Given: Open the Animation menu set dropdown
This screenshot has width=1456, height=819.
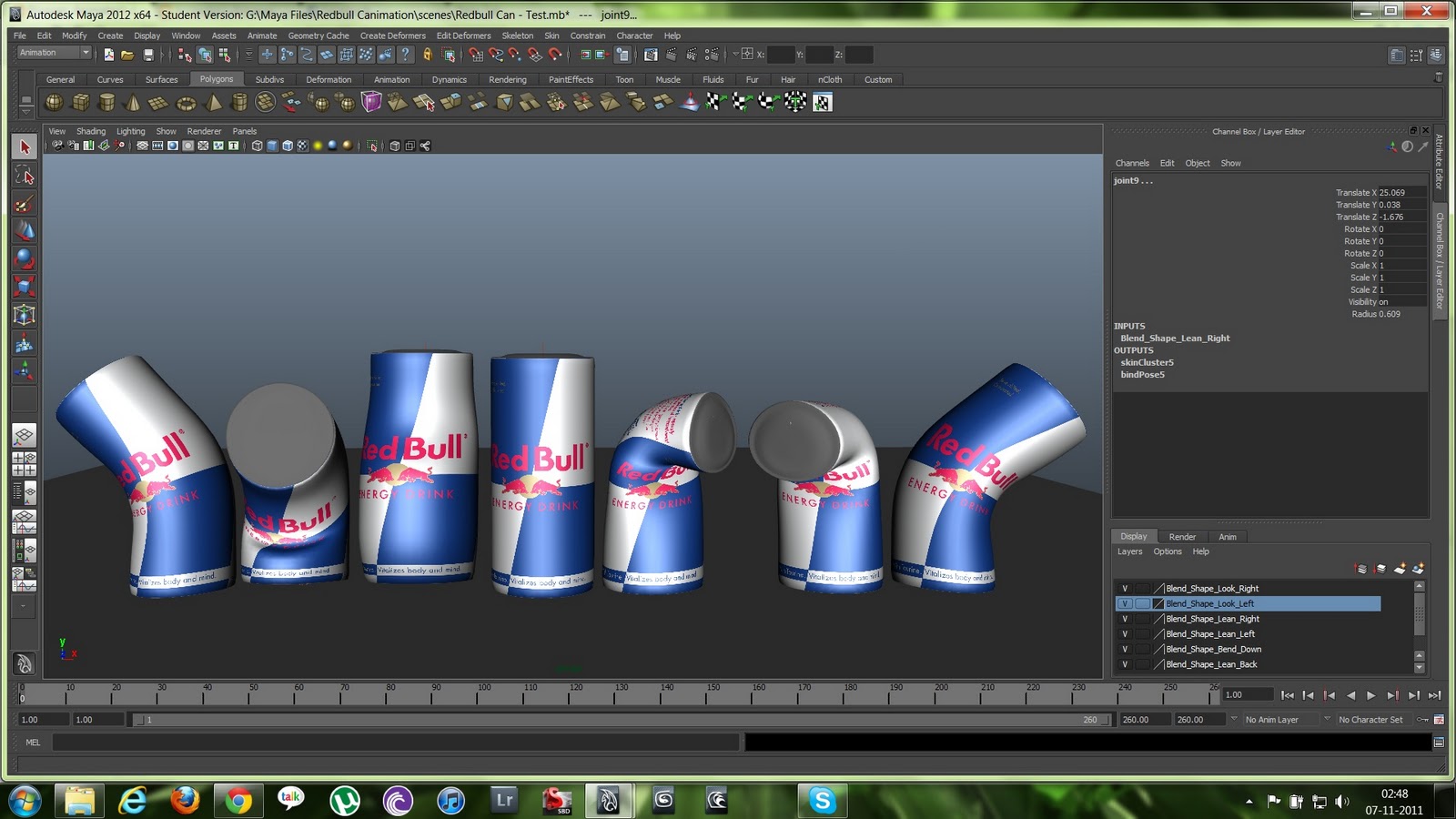Looking at the screenshot, I should pyautogui.click(x=51, y=53).
